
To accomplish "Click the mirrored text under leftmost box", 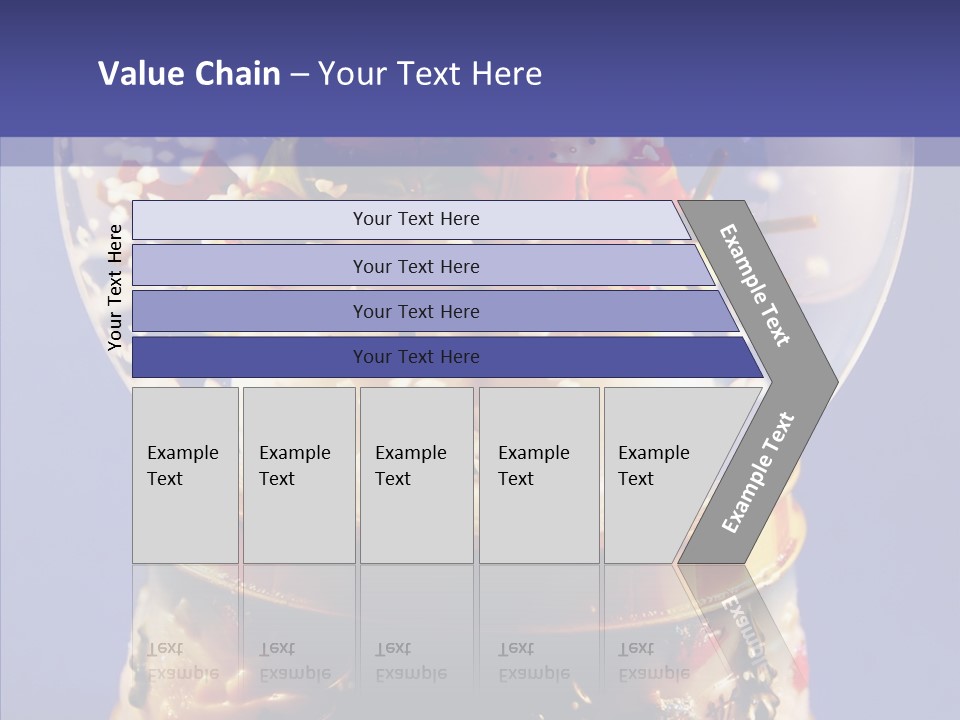I will tap(183, 661).
